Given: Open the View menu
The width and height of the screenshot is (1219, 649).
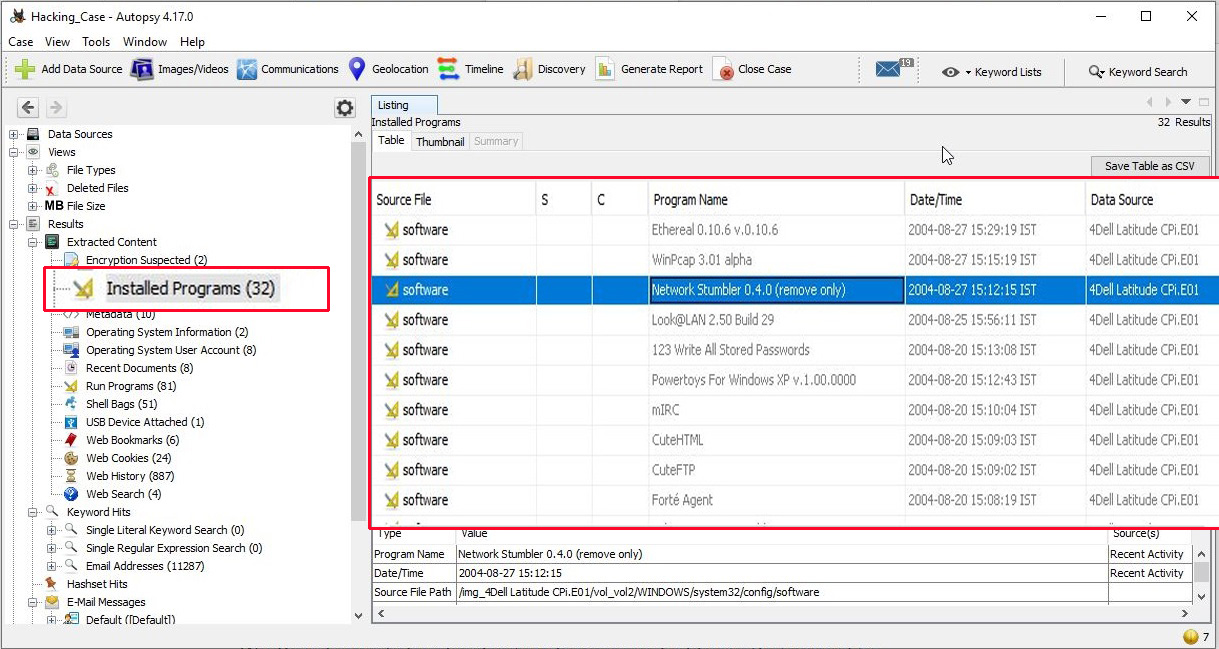Looking at the screenshot, I should (x=58, y=42).
